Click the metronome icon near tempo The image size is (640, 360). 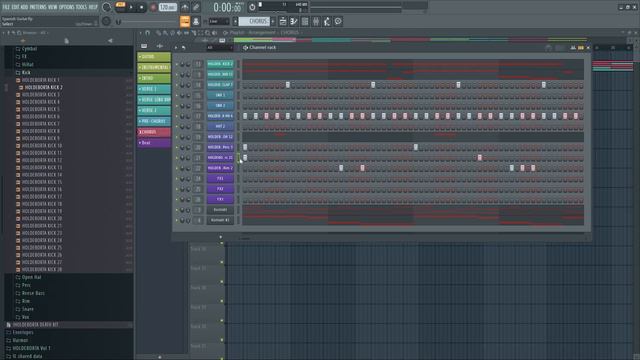click(185, 7)
